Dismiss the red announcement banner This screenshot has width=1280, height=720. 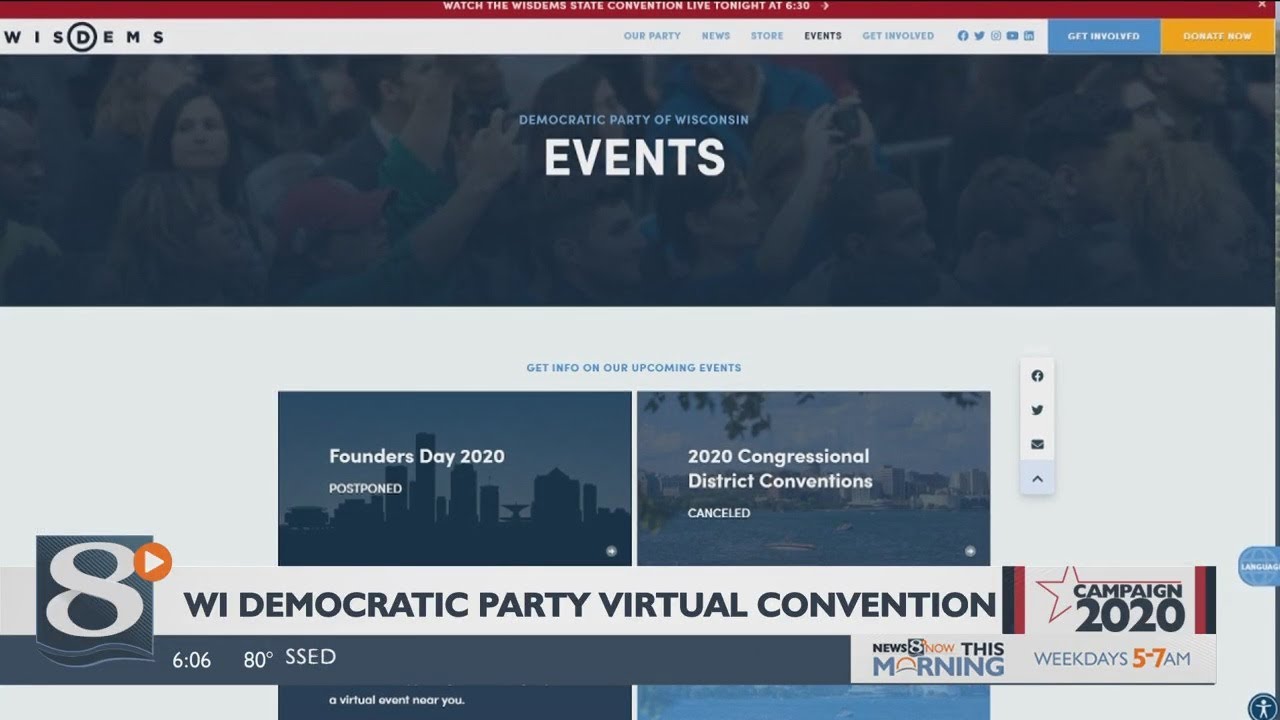pyautogui.click(x=1262, y=5)
